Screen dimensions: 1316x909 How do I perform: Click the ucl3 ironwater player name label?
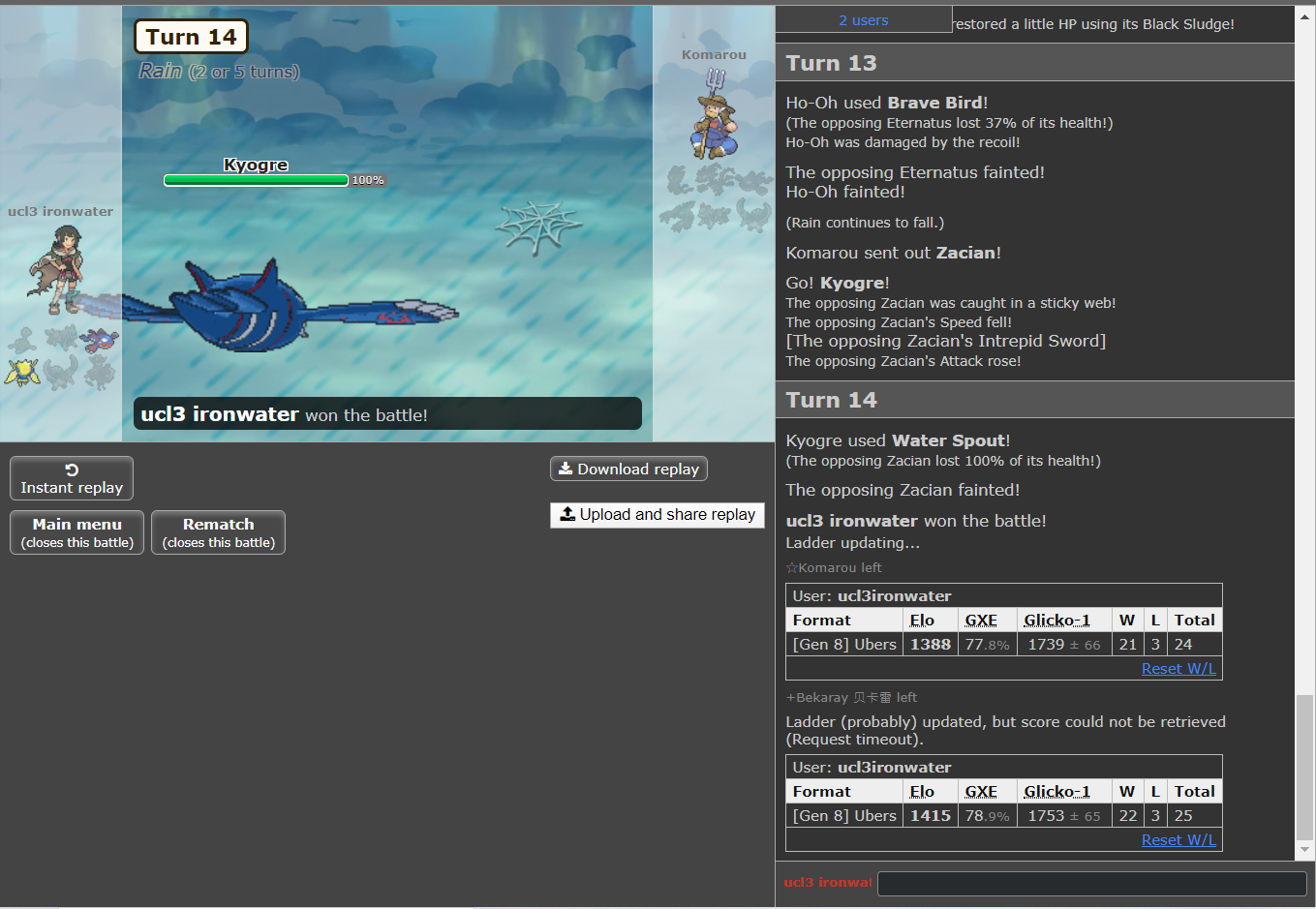pos(60,211)
